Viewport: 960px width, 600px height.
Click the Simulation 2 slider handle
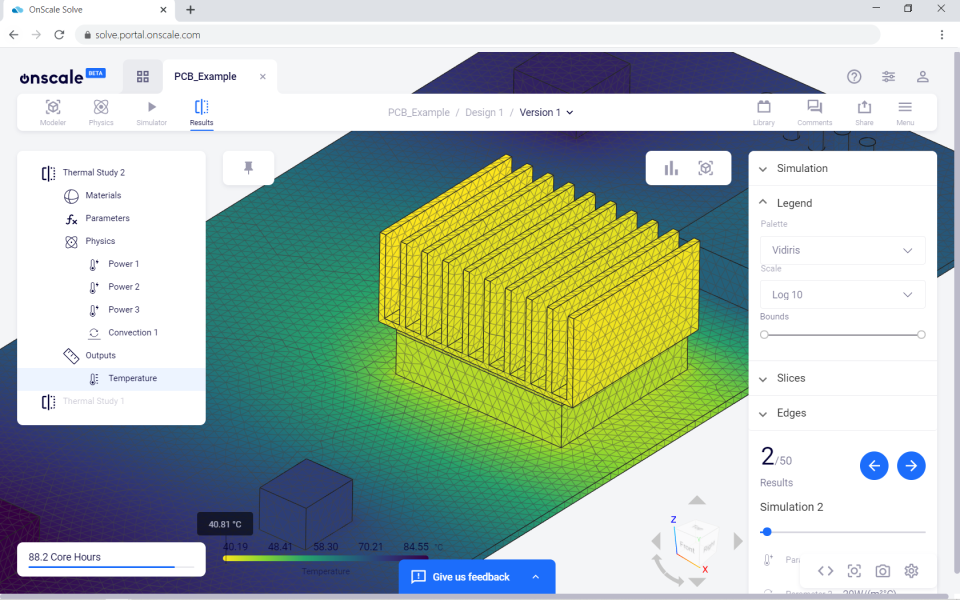point(767,532)
